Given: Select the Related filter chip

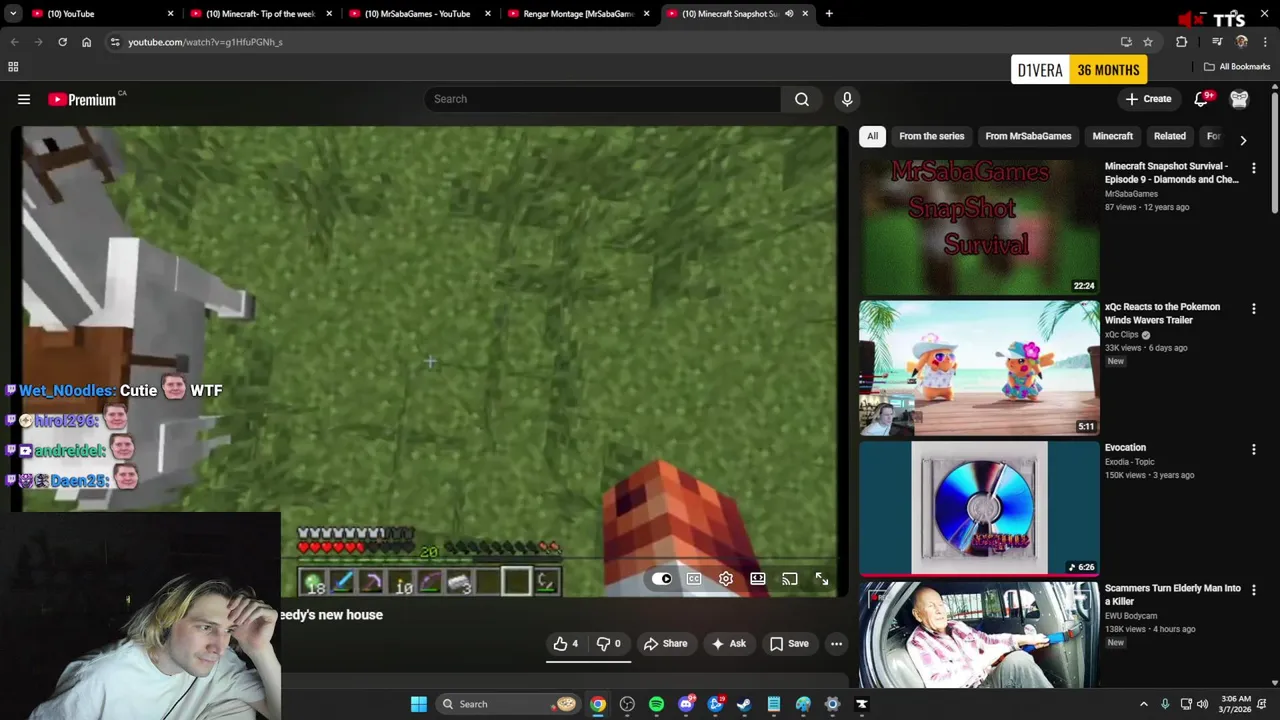Looking at the screenshot, I should pos(1169,136).
